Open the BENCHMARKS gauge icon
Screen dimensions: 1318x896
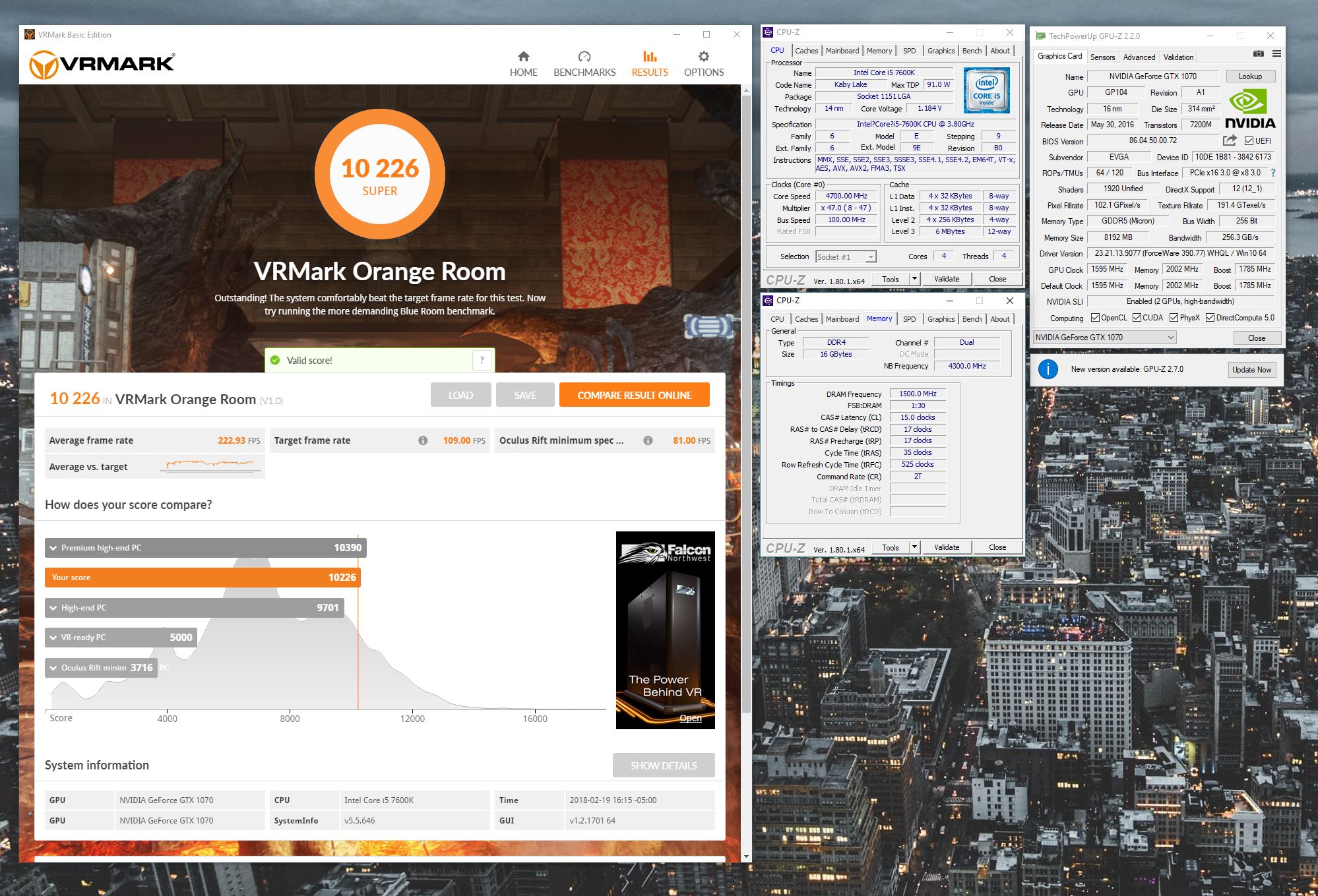click(x=584, y=57)
